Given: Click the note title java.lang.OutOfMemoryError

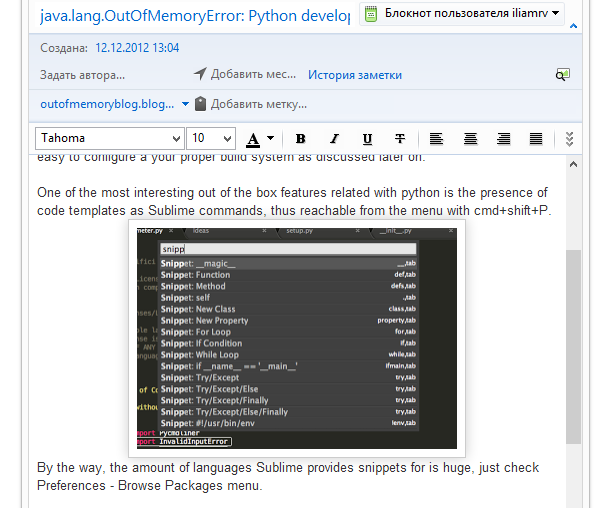Looking at the screenshot, I should click(195, 16).
